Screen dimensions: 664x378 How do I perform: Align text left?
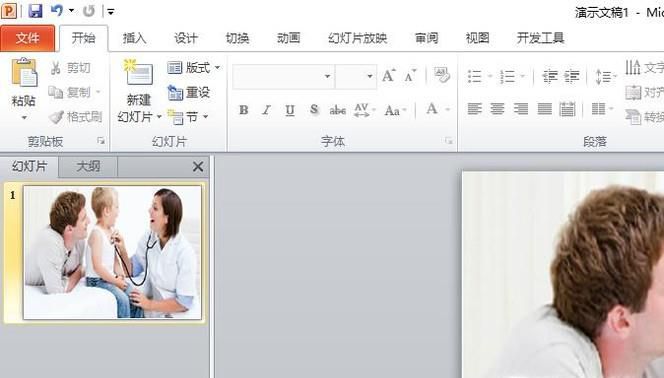[474, 109]
